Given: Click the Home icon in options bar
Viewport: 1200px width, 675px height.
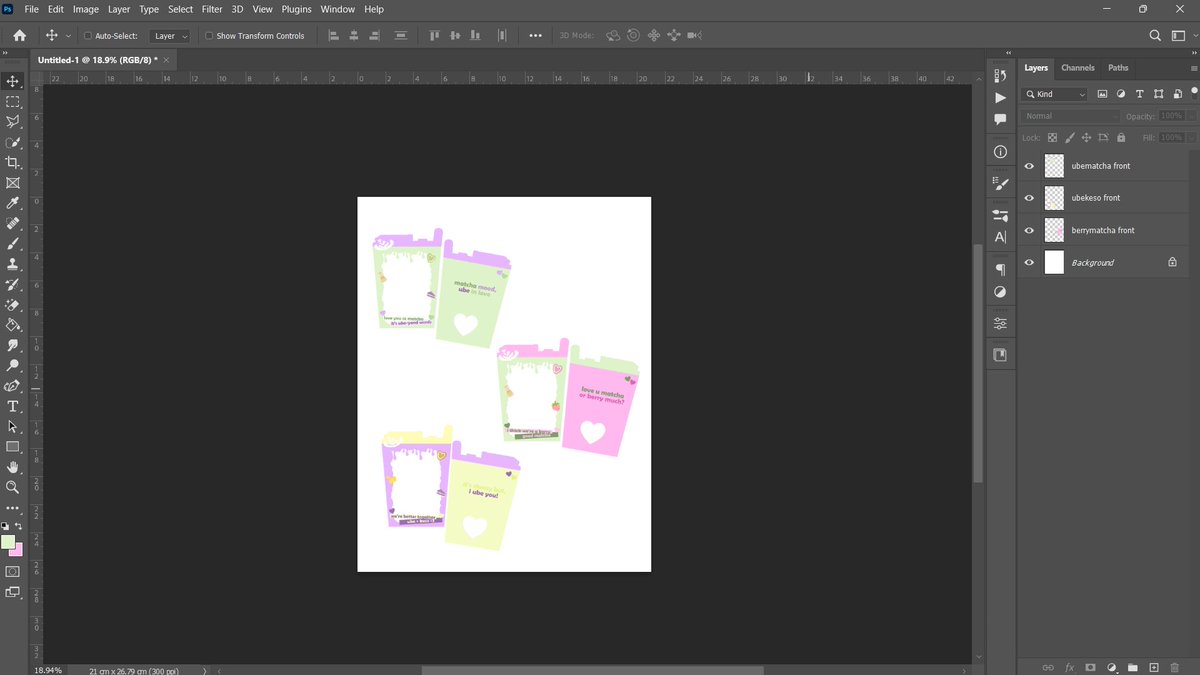Looking at the screenshot, I should 19,36.
